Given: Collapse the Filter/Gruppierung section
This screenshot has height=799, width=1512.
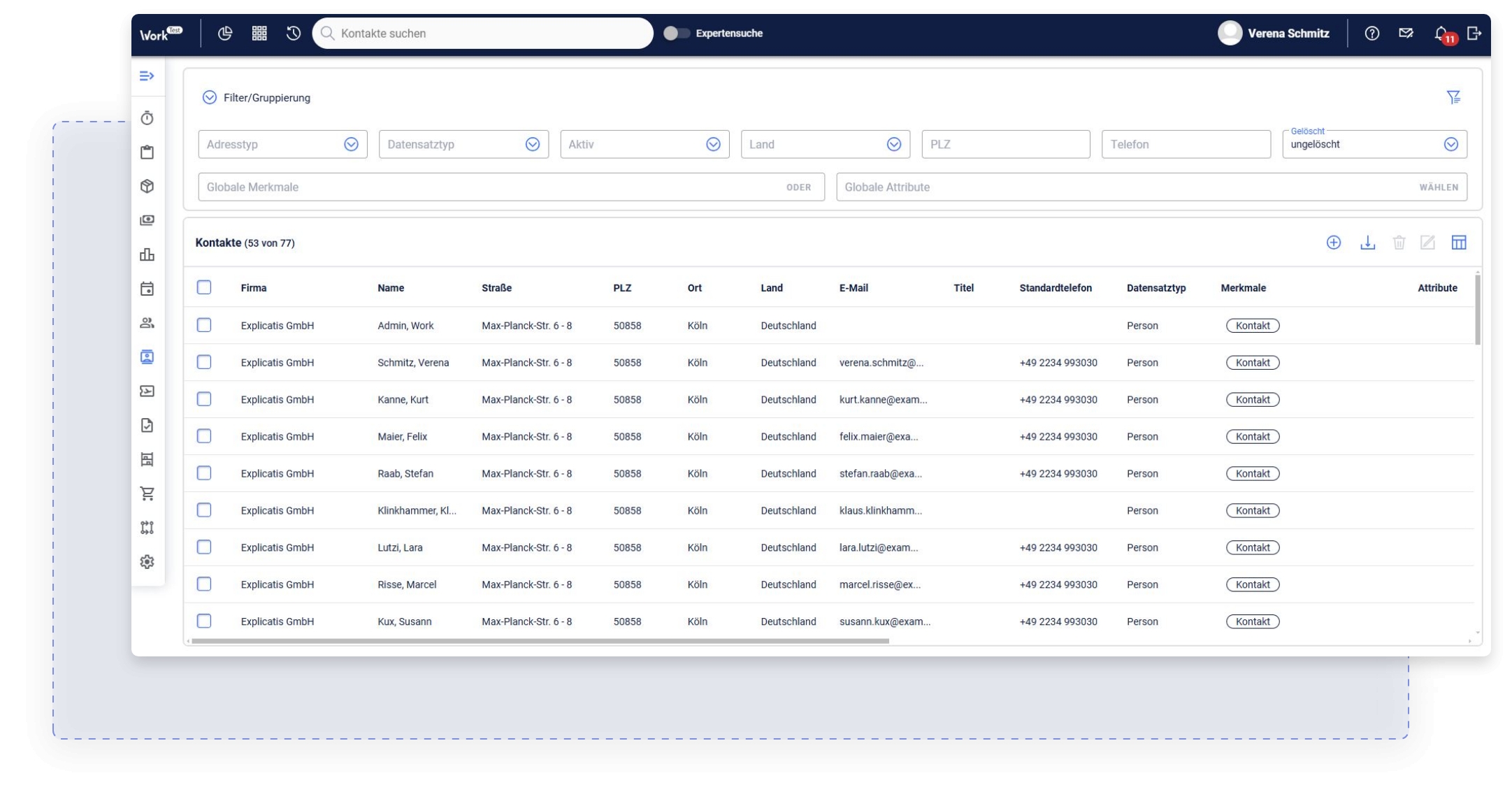Looking at the screenshot, I should point(210,98).
